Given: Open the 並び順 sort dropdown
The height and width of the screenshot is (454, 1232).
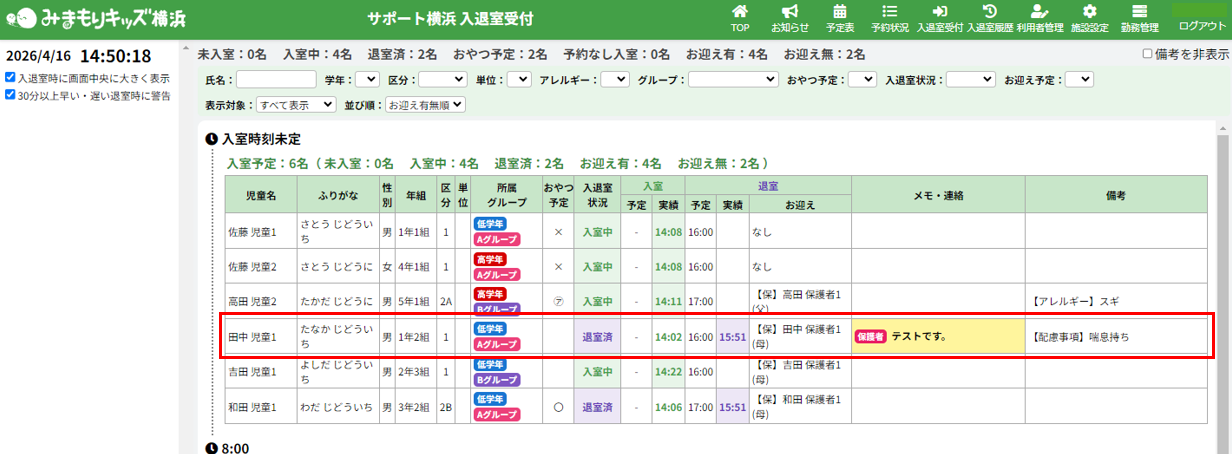Looking at the screenshot, I should 425,104.
